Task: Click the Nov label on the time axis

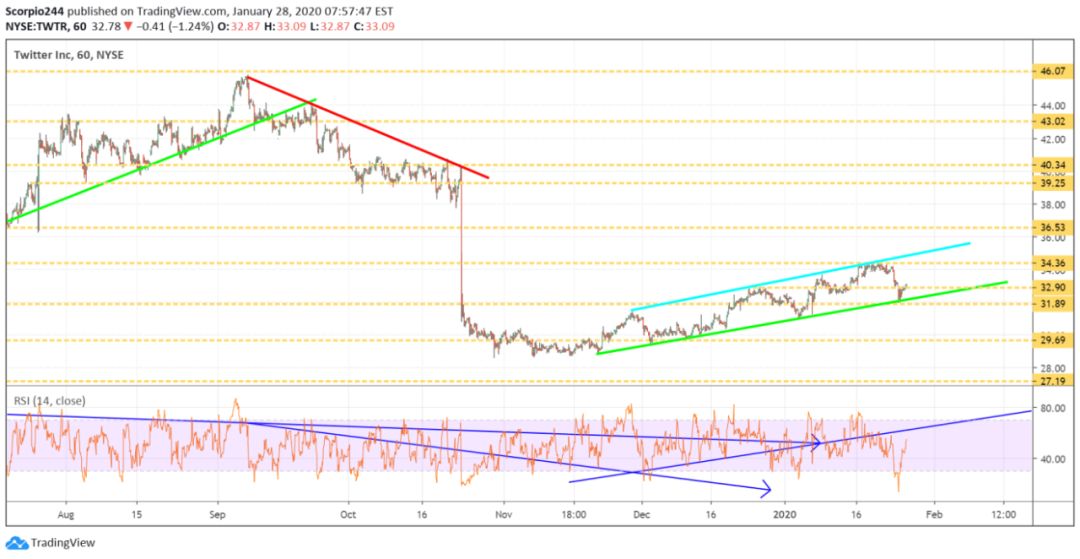Action: click(x=504, y=514)
